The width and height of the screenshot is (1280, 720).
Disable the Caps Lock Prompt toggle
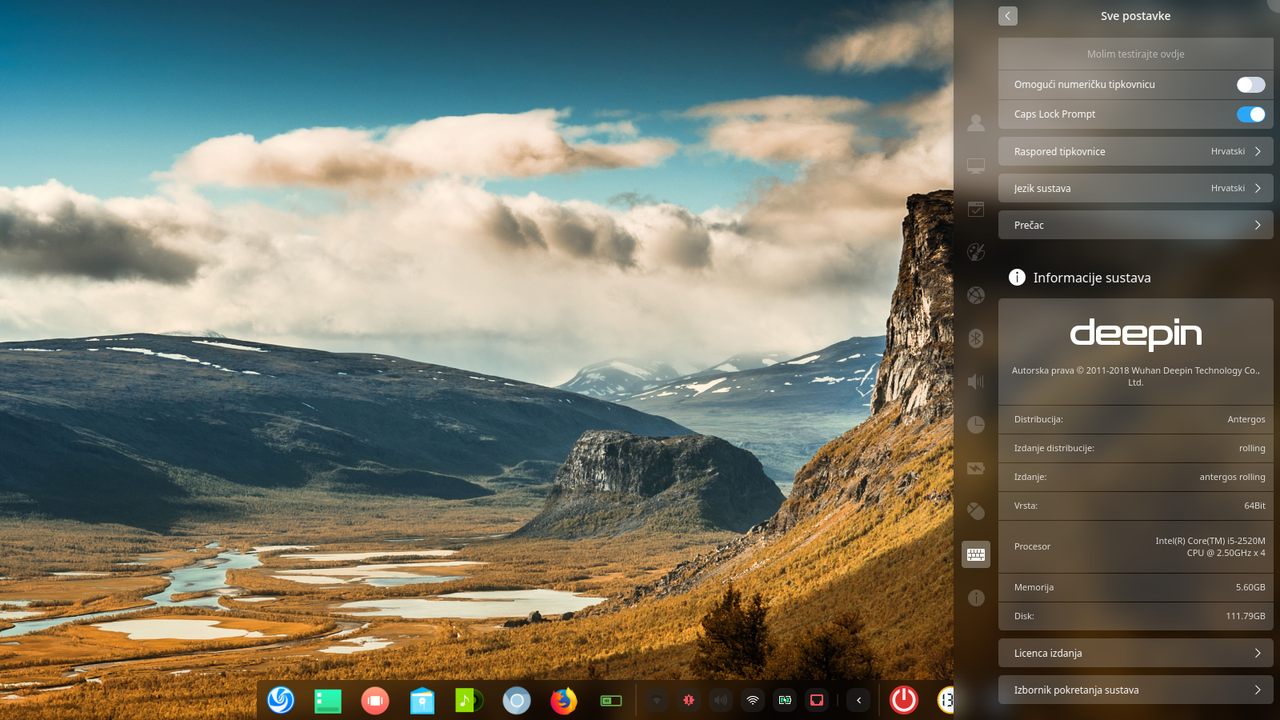coord(1250,114)
